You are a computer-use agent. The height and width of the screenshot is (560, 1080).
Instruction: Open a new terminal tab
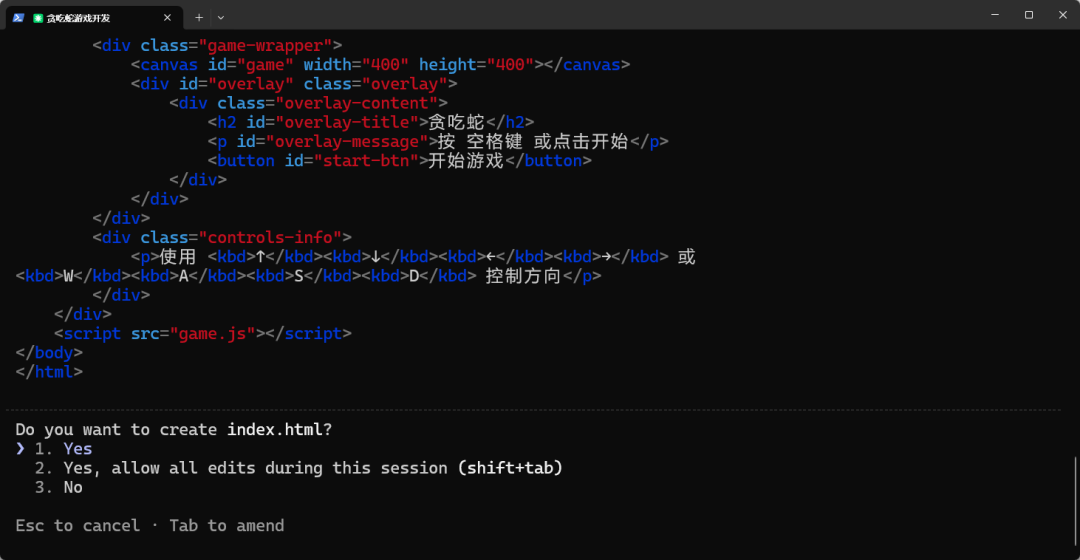click(199, 17)
